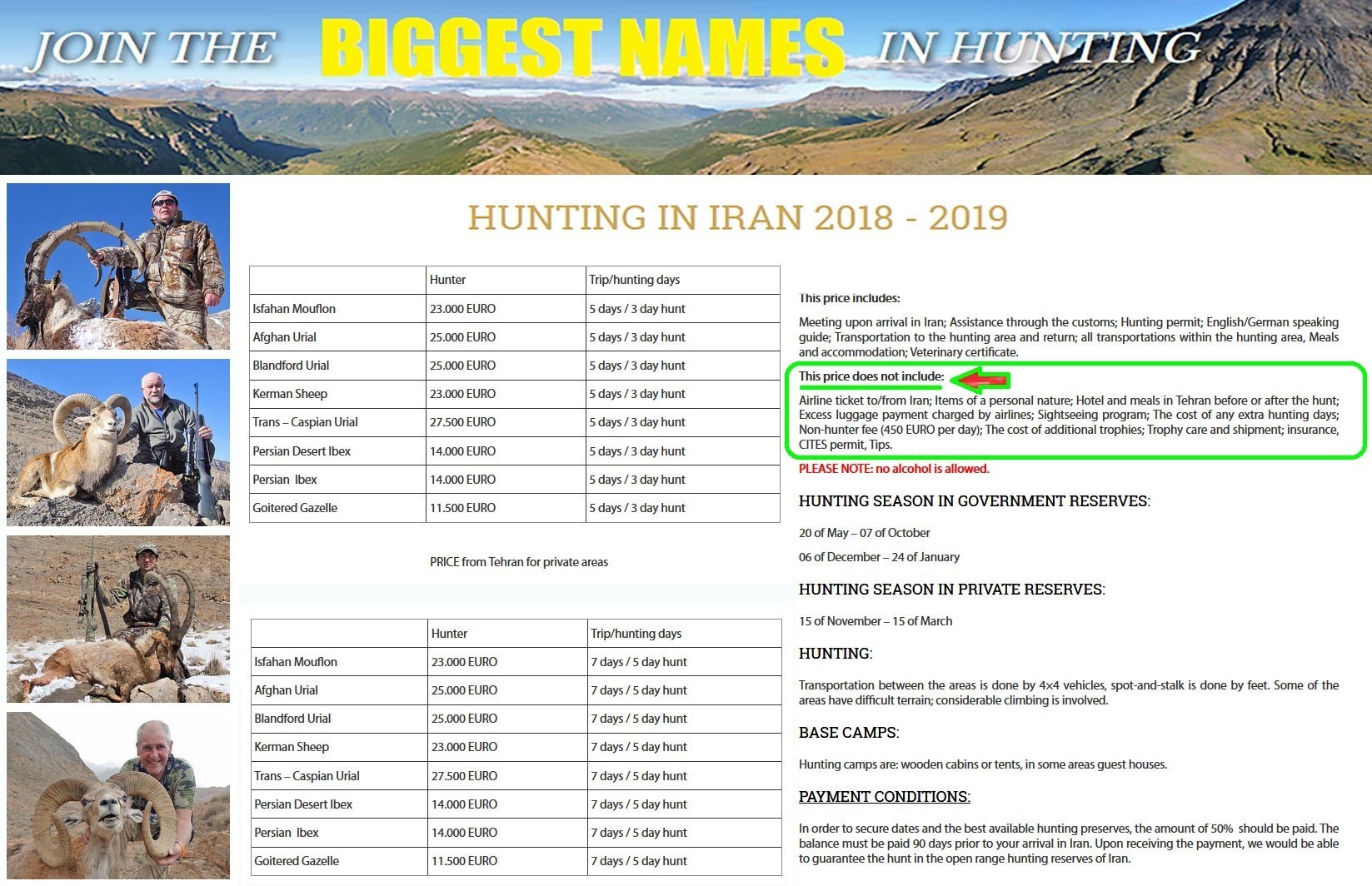
Task: Click the 11.500 EURO price in the upper table
Action: tap(462, 508)
